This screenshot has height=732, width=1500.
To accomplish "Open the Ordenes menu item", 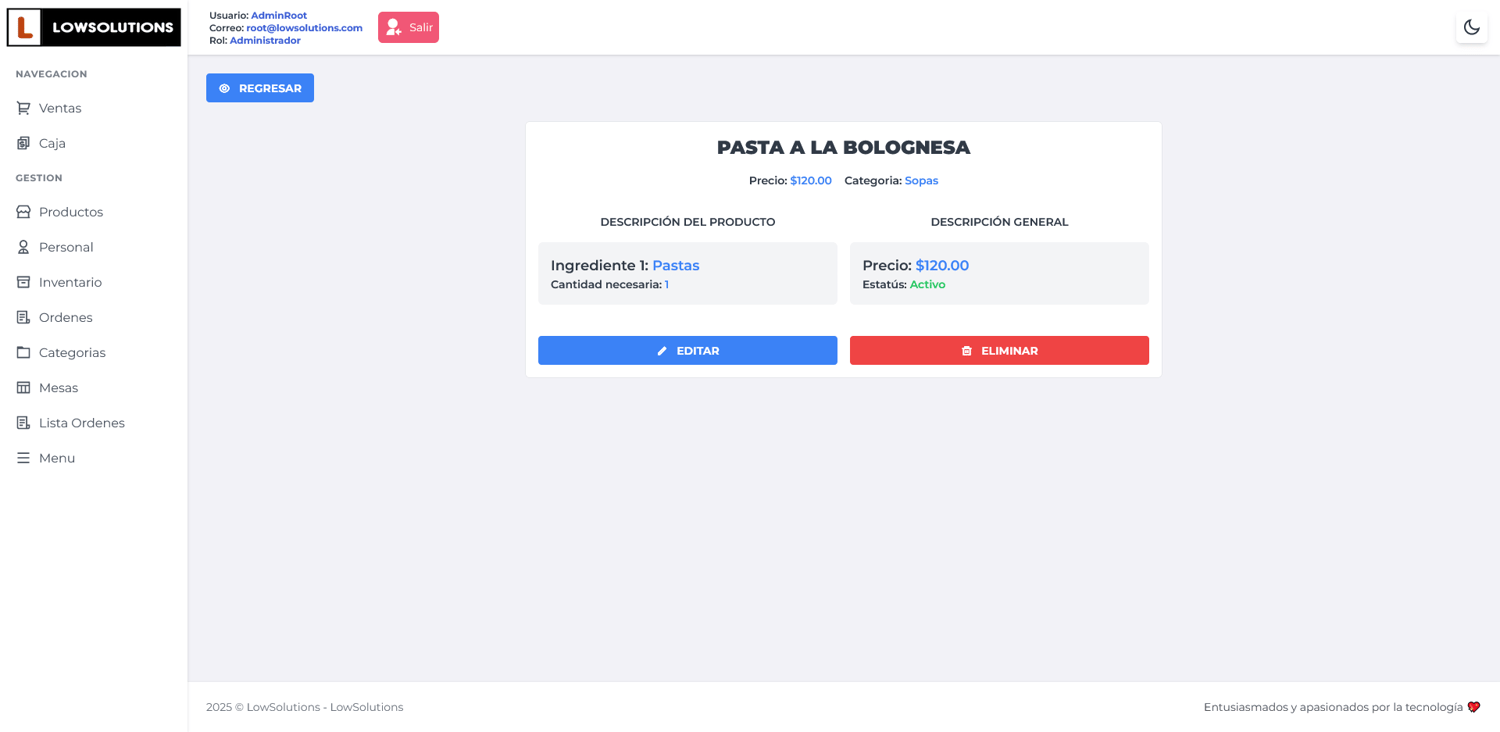I will click(65, 317).
